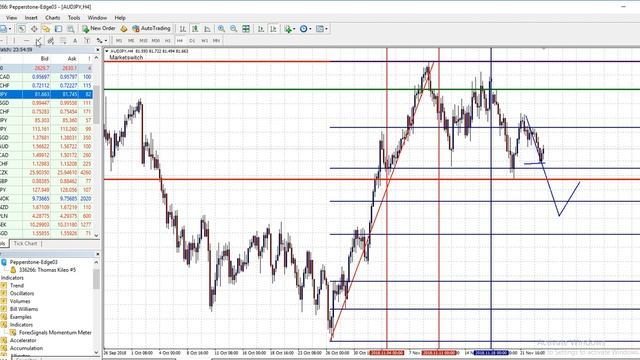Open the Charts menu

53,18
